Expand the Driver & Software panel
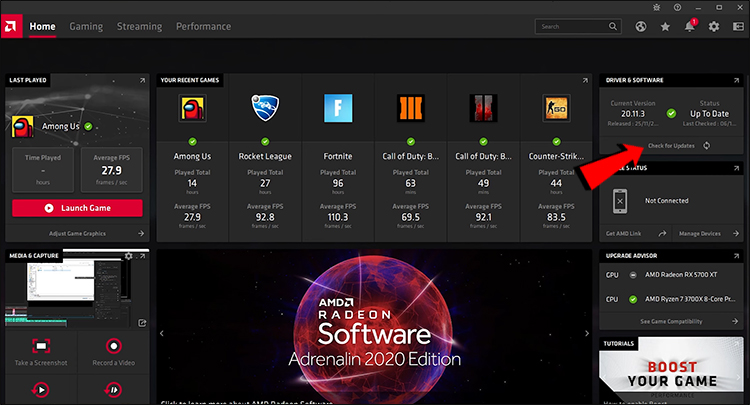This screenshot has height=405, width=750. [737, 80]
